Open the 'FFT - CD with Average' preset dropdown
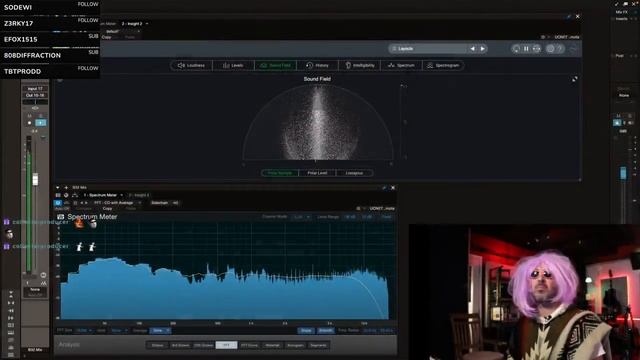640x360 pixels. point(118,203)
